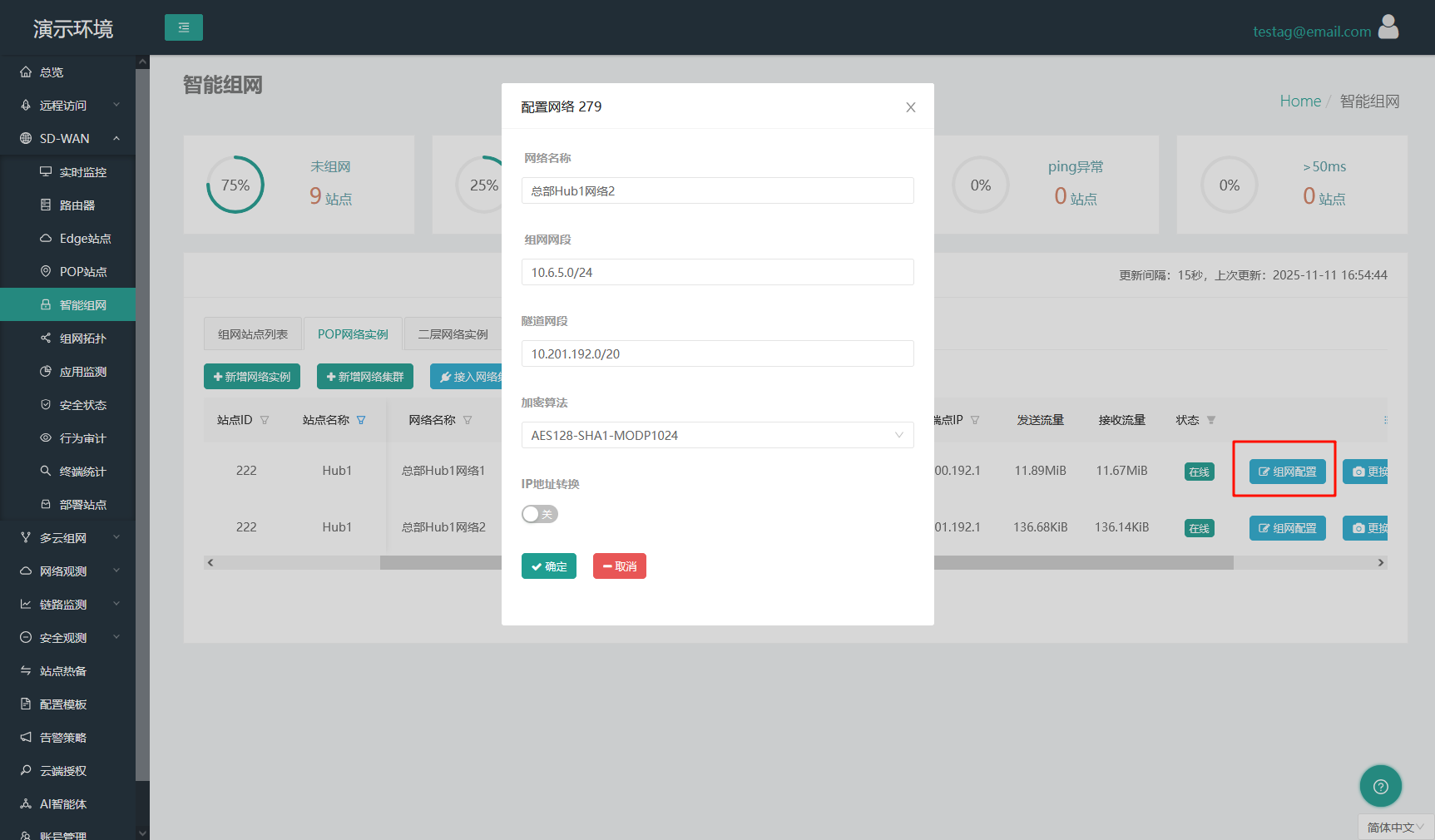Expand the 网络观测 section
Screen dimensions: 1435x840
tap(67, 571)
